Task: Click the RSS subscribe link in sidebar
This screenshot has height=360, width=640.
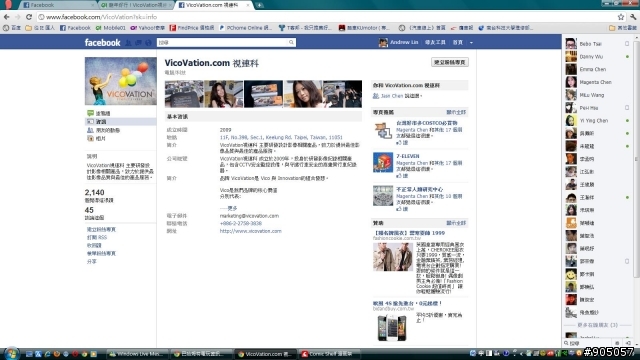Action: click(x=97, y=237)
